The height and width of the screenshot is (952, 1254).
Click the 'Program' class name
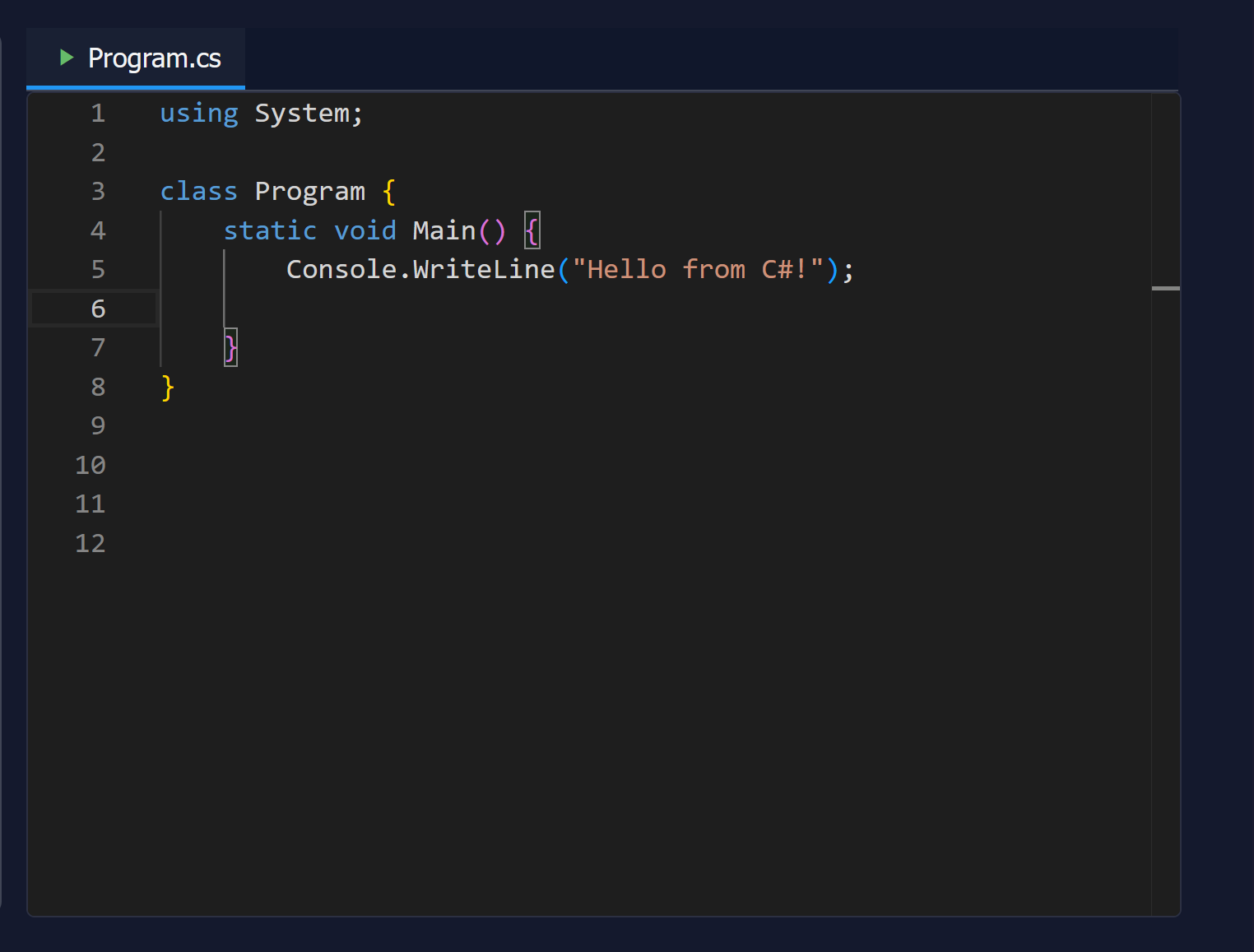tap(310, 192)
